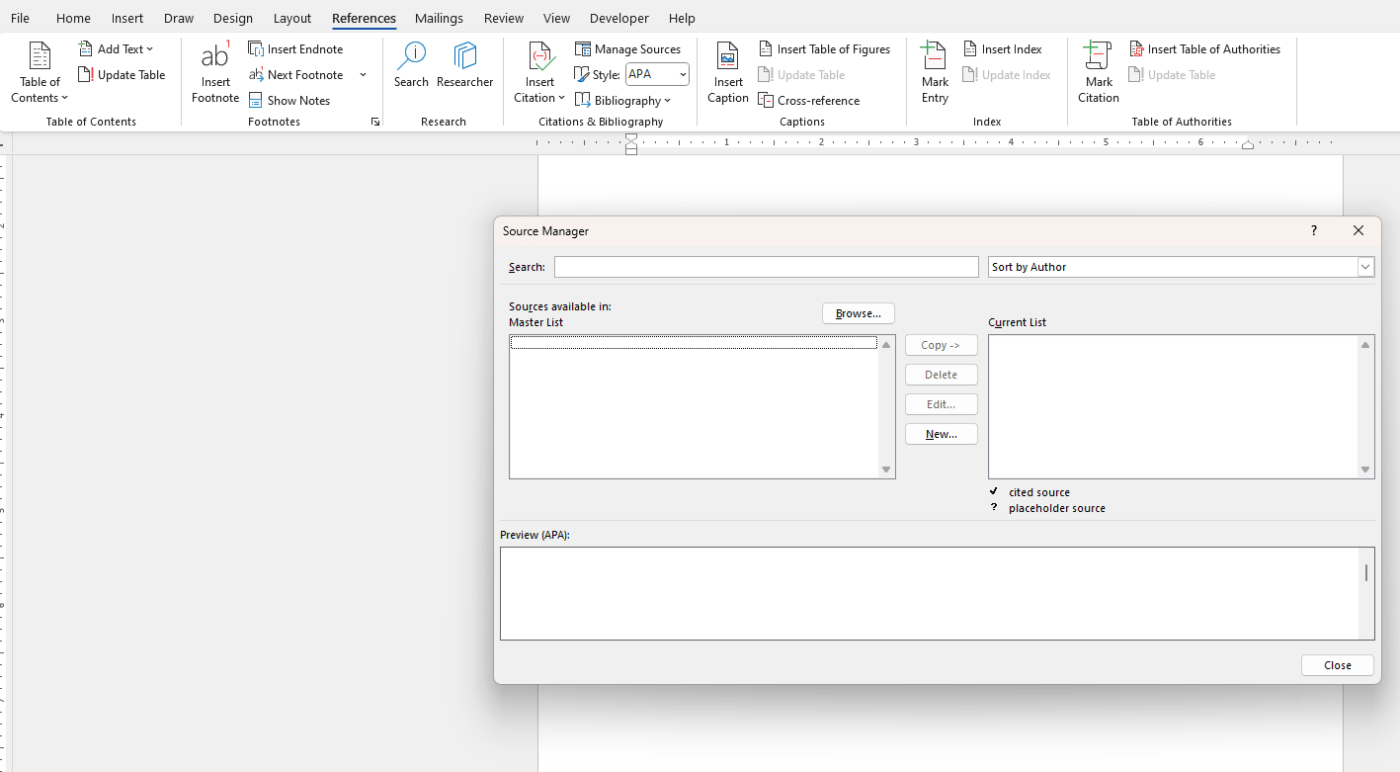Switch to the Mailings tab
The image size is (1400, 772).
coord(439,18)
